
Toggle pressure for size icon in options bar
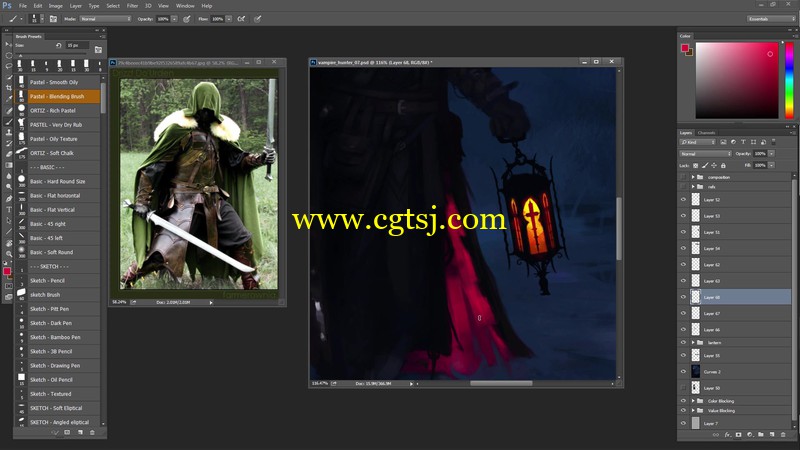click(x=258, y=19)
